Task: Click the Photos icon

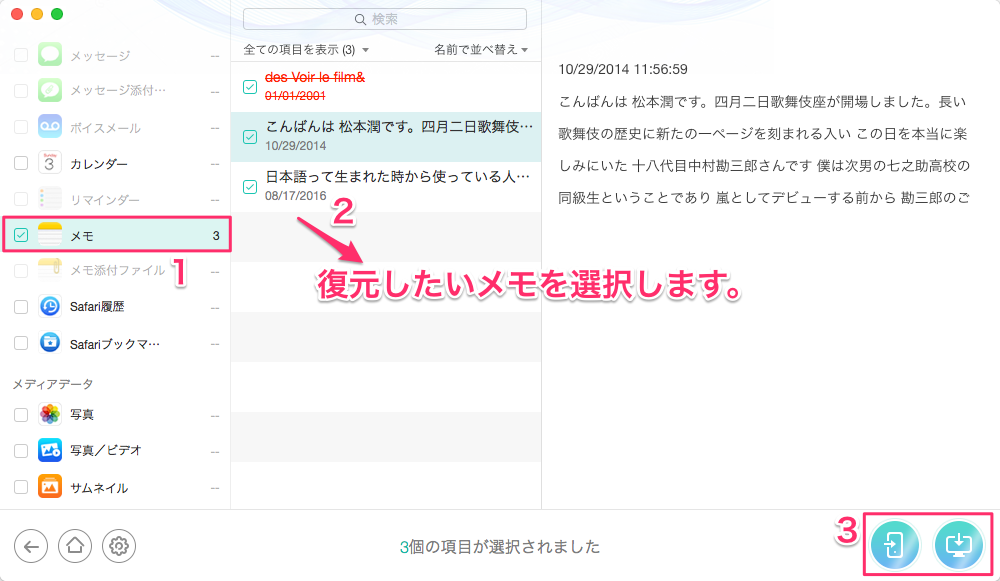Action: click(x=50, y=415)
